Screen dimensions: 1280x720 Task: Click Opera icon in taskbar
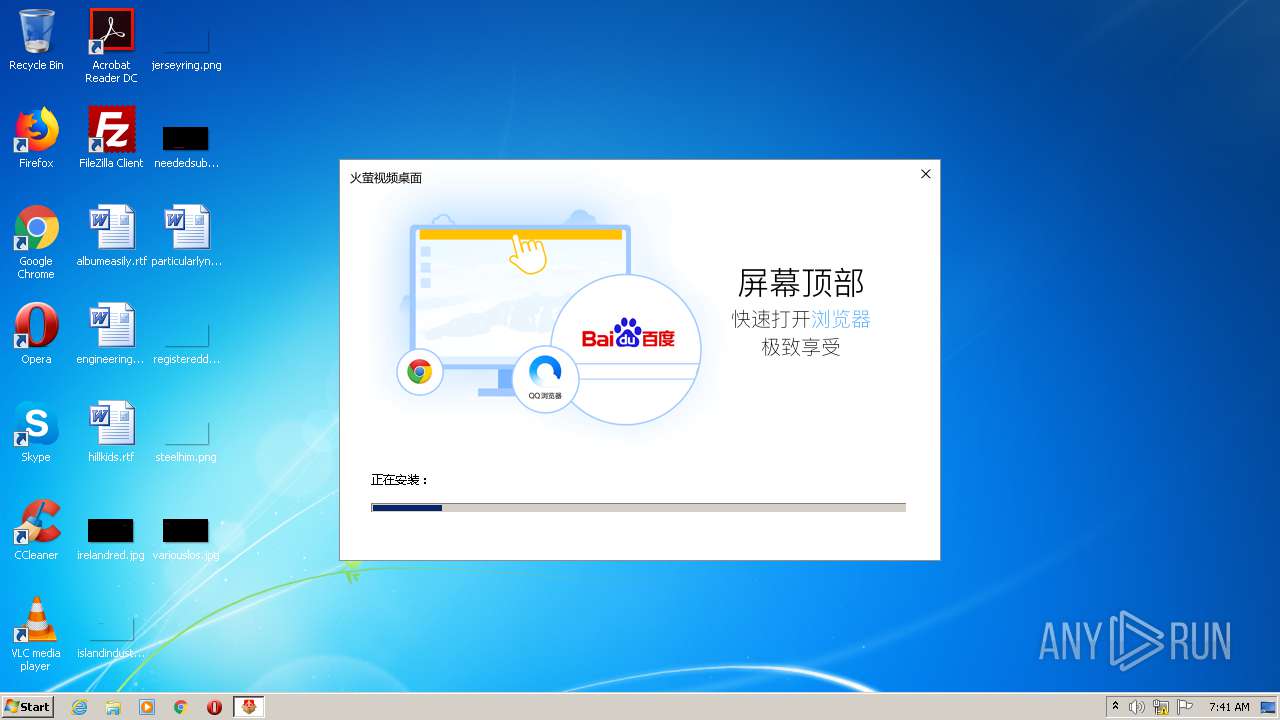coord(214,707)
